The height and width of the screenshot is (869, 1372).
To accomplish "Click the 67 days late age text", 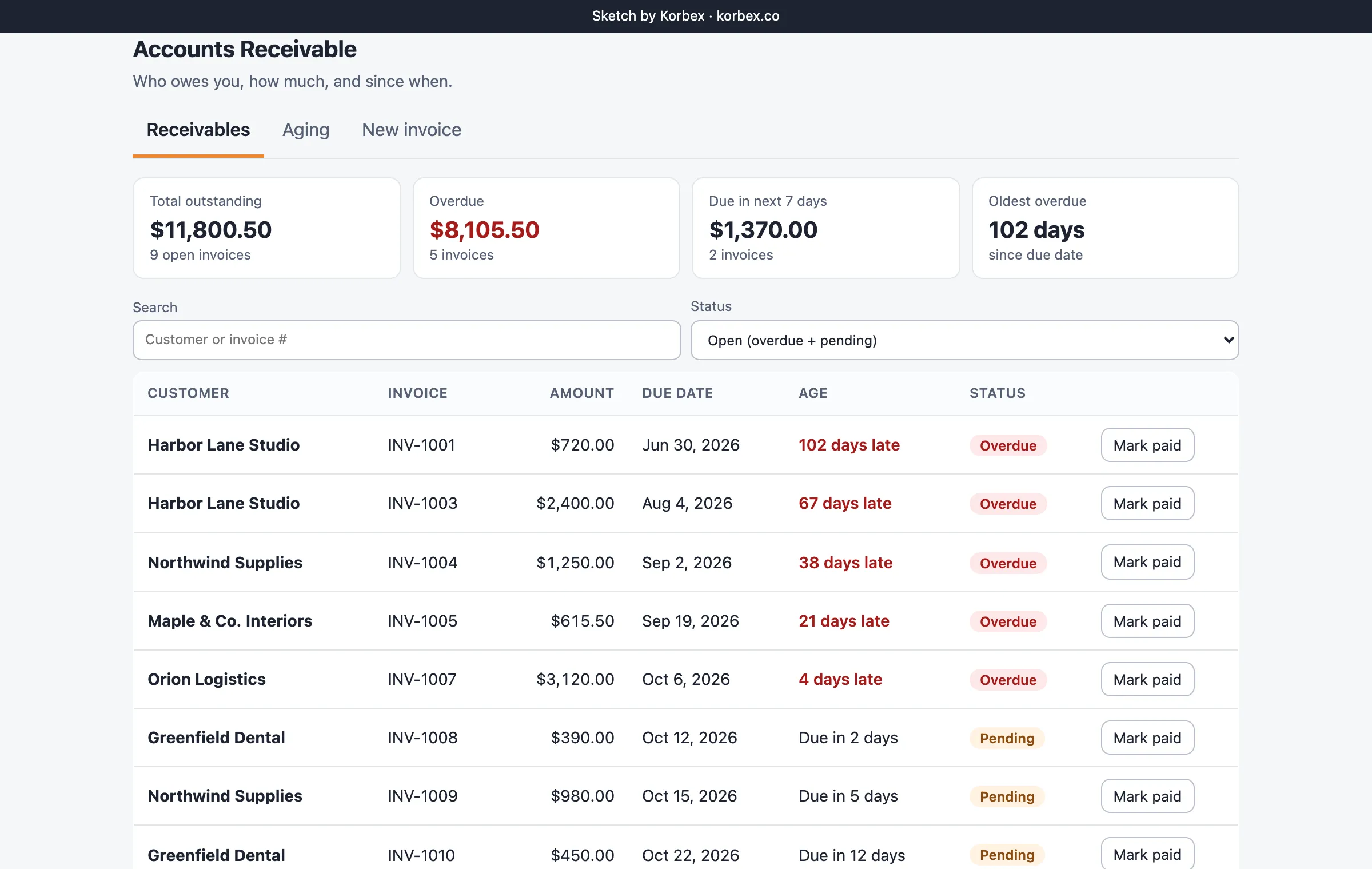I will click(x=845, y=503).
